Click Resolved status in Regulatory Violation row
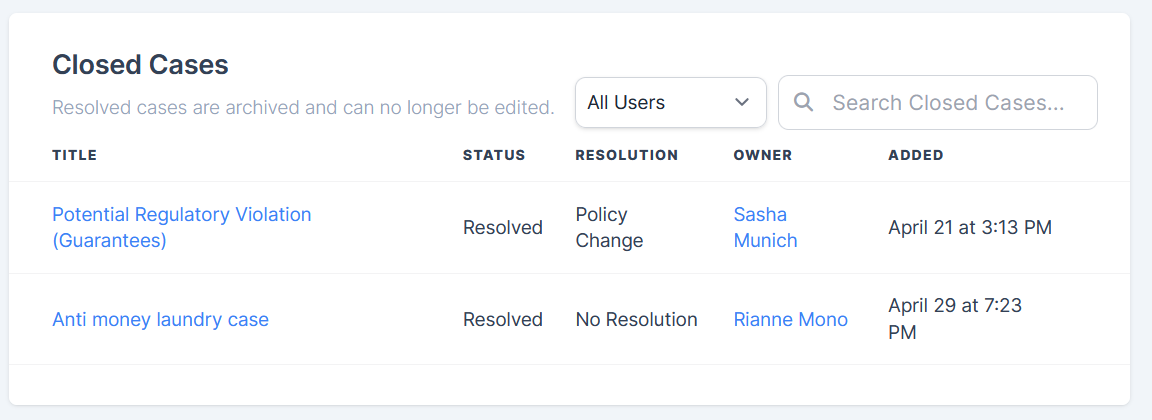 502,228
